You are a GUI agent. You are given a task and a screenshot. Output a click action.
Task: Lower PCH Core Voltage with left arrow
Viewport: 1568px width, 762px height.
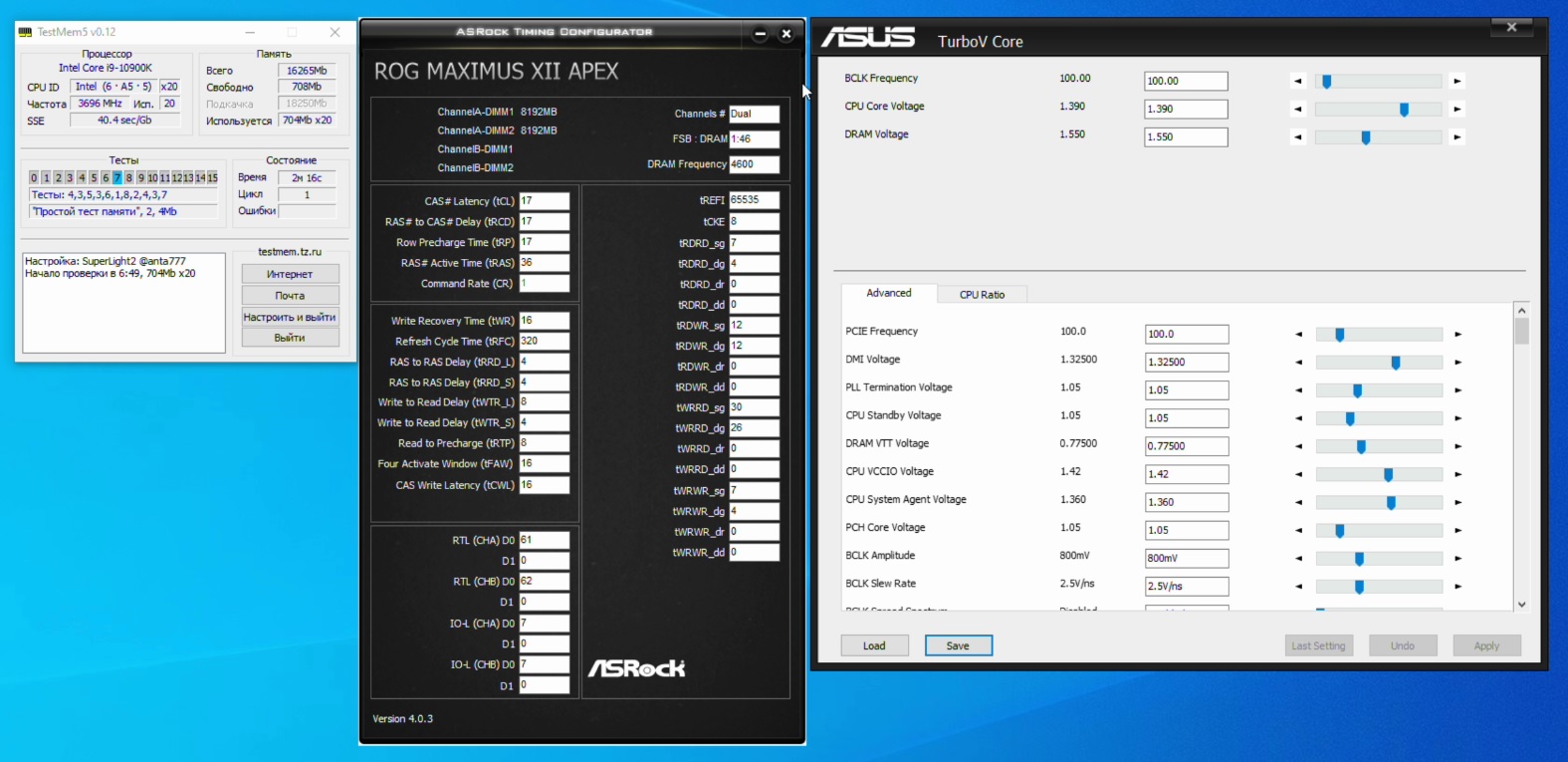point(1298,530)
